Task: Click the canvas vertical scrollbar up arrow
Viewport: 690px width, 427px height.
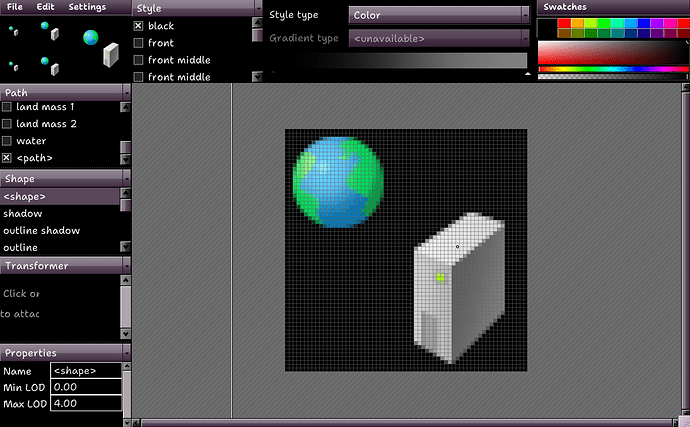Action: [x=685, y=88]
